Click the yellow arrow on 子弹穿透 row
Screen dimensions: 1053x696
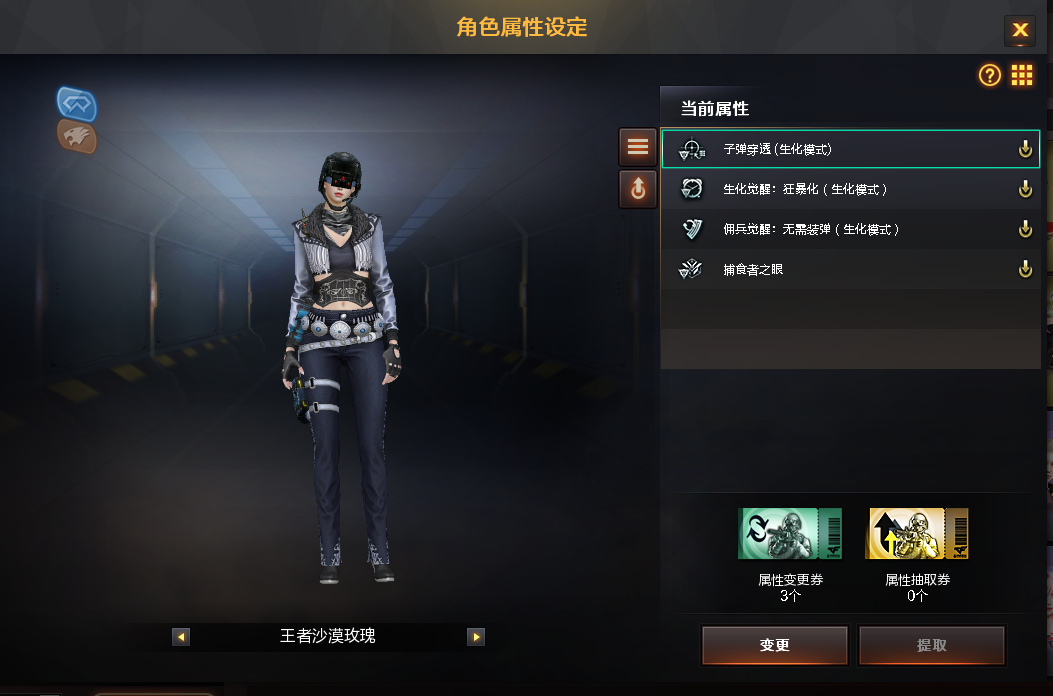(1025, 148)
